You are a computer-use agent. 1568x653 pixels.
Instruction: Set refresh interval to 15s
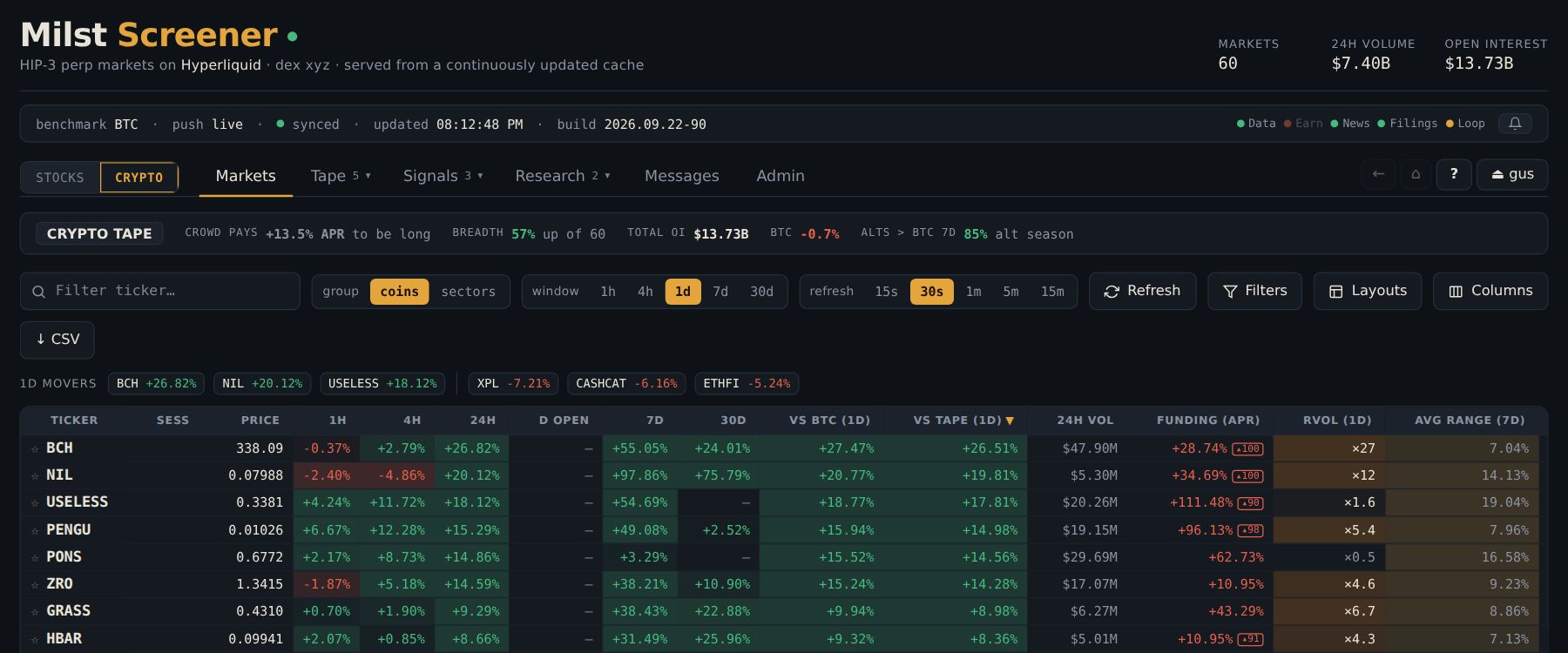(886, 292)
